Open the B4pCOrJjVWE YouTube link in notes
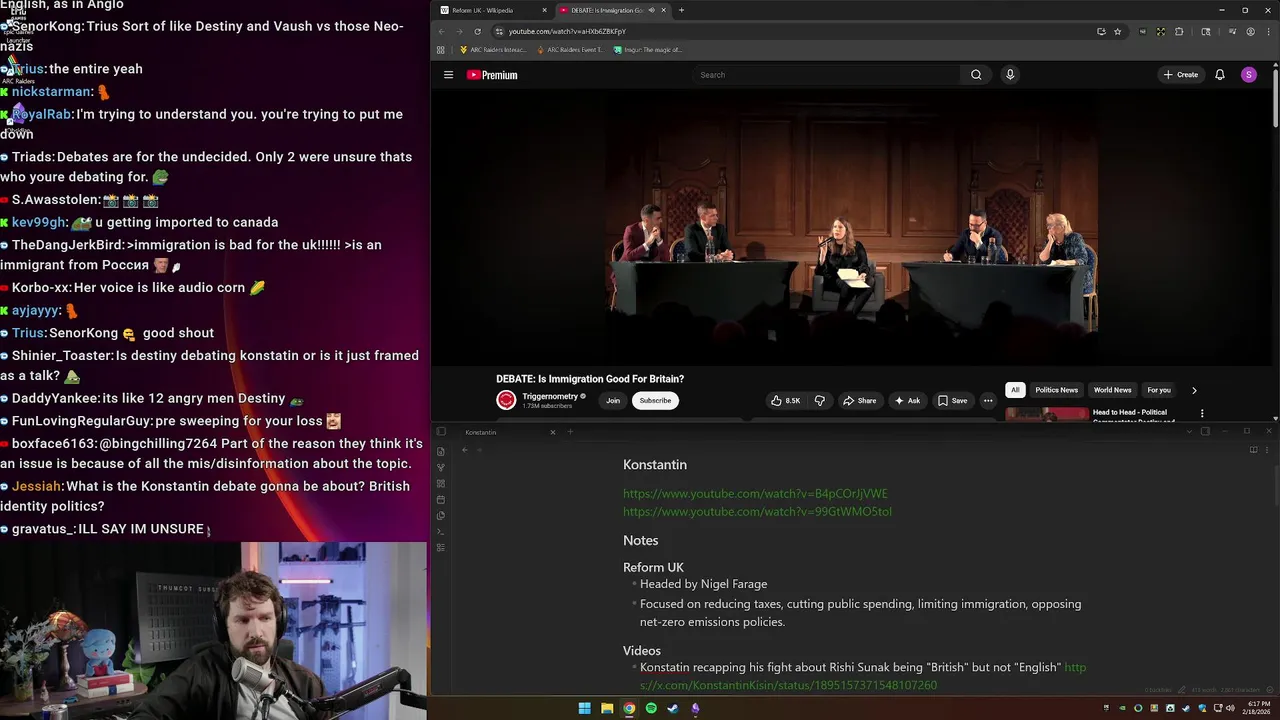Viewport: 1280px width, 720px height. (755, 494)
